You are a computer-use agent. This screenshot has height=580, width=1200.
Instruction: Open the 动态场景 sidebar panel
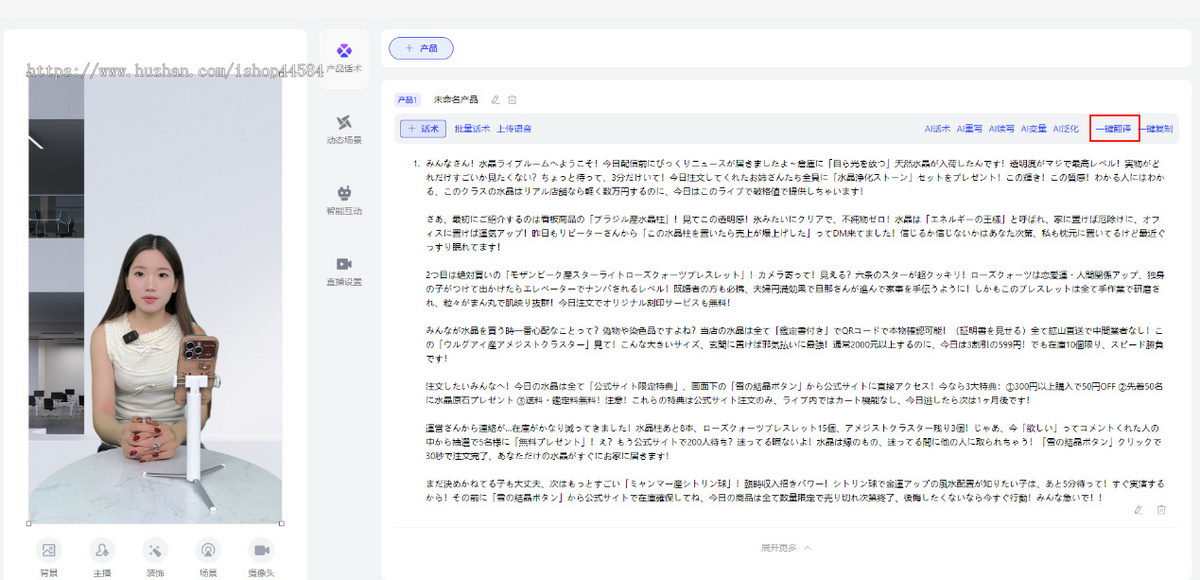[344, 130]
